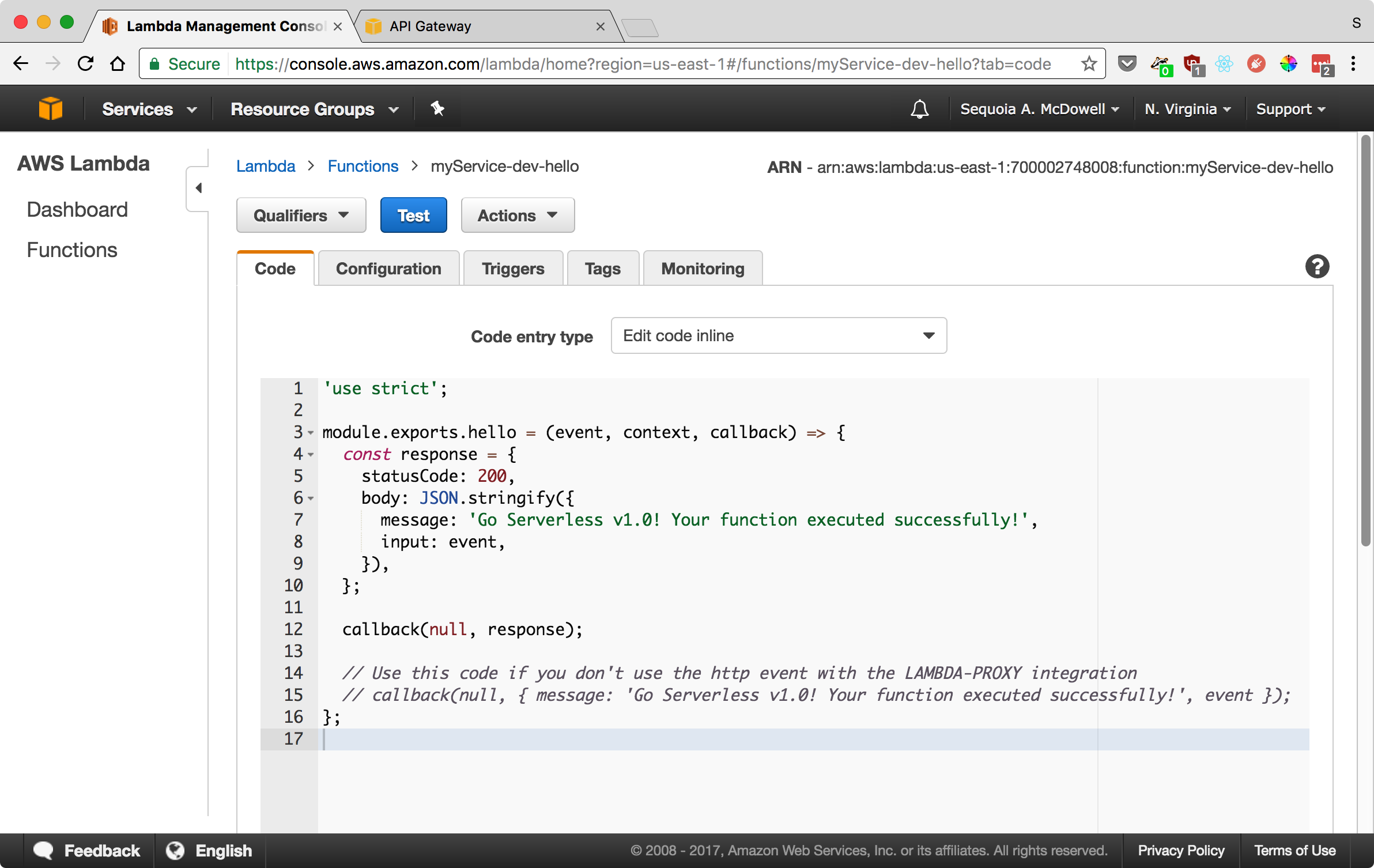Expand the Services menu
The image size is (1374, 868).
(149, 109)
